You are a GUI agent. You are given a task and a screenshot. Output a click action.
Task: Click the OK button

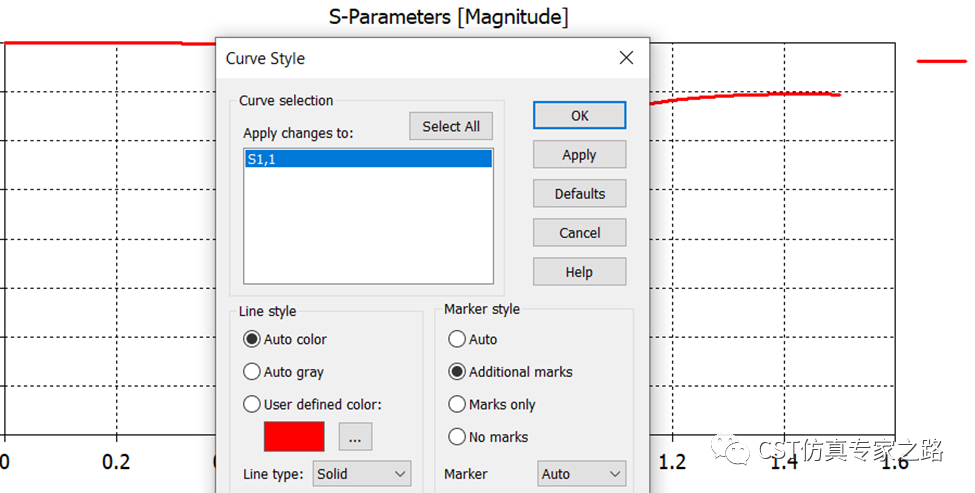click(580, 116)
